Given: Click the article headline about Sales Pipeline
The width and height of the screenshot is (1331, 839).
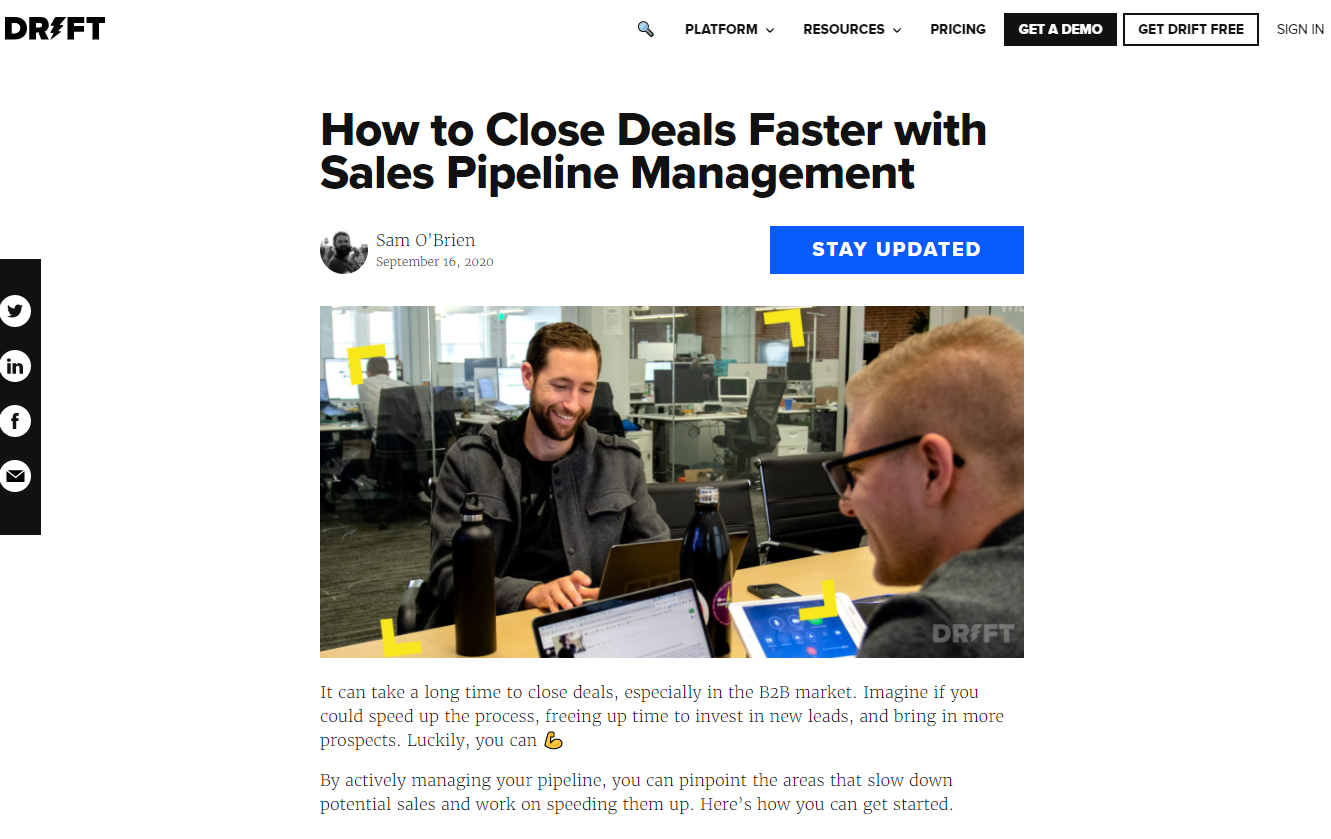Looking at the screenshot, I should coord(653,151).
